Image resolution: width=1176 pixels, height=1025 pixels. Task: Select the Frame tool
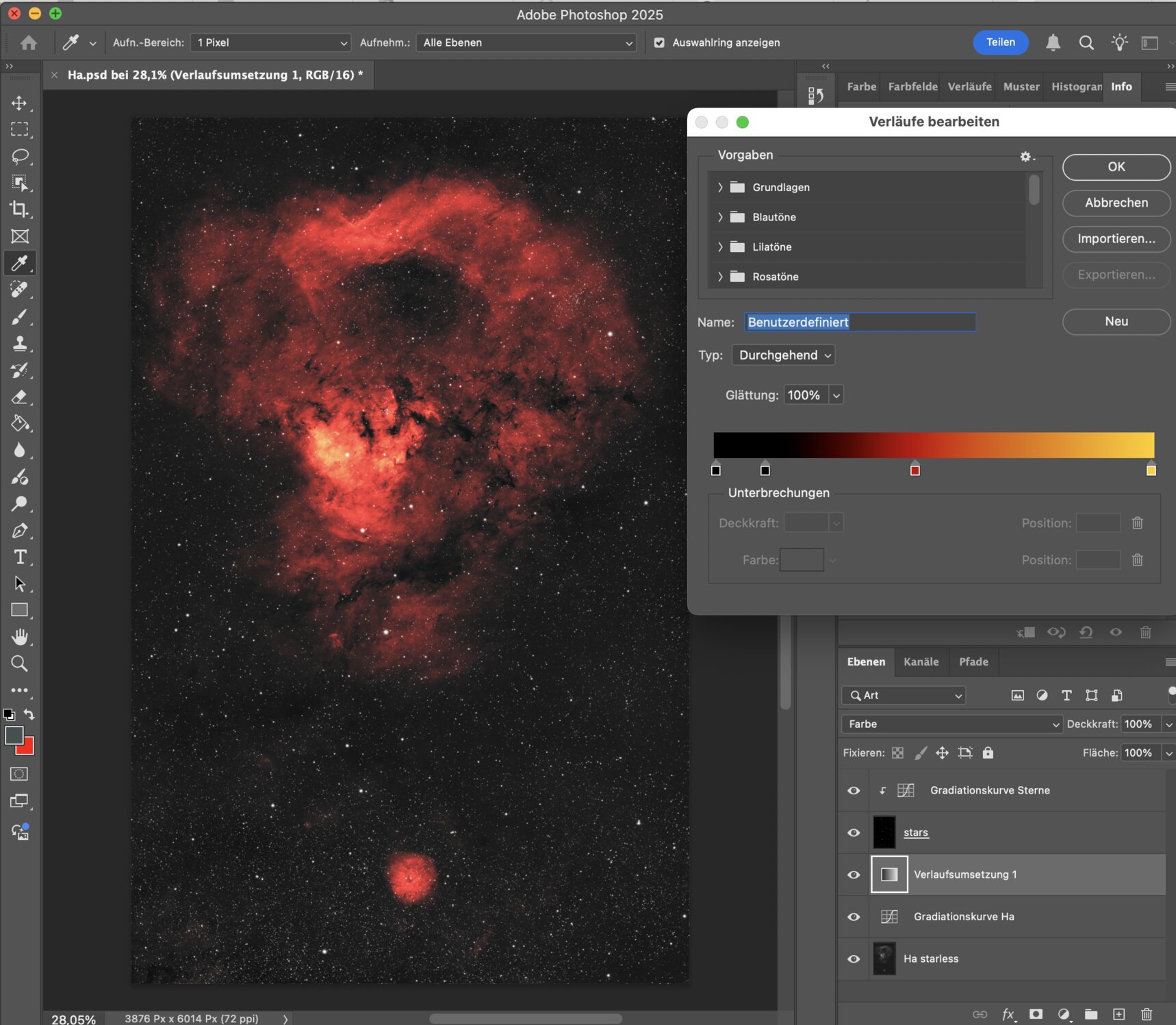[19, 236]
